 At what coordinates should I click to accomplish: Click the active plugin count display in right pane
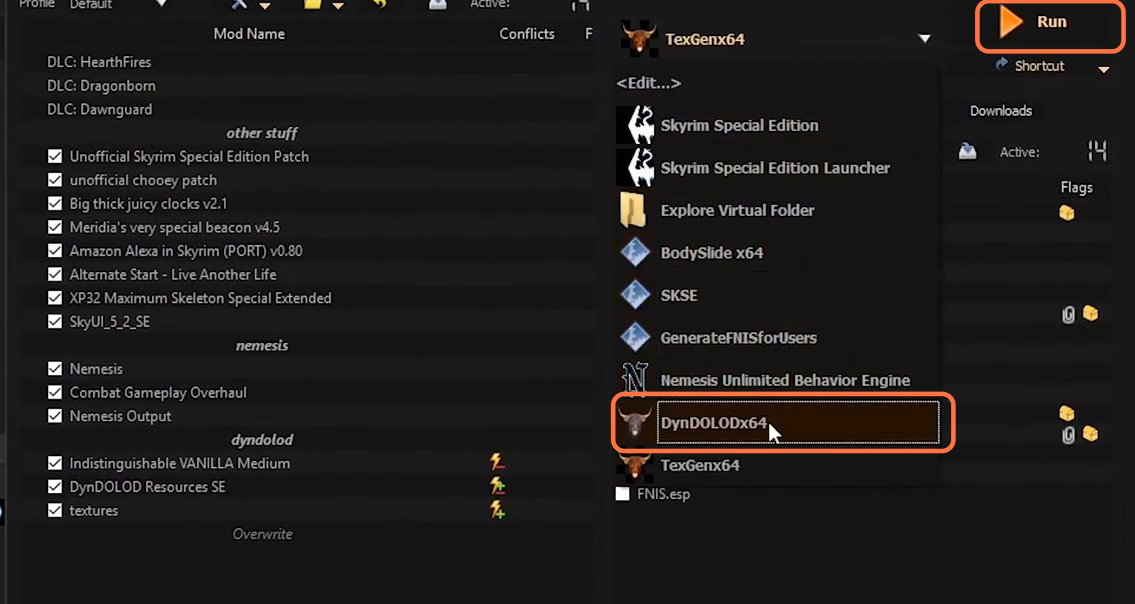(x=1097, y=151)
